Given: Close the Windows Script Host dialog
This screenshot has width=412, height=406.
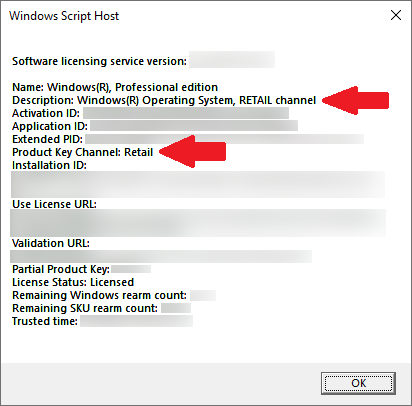Looking at the screenshot, I should pyautogui.click(x=396, y=15).
